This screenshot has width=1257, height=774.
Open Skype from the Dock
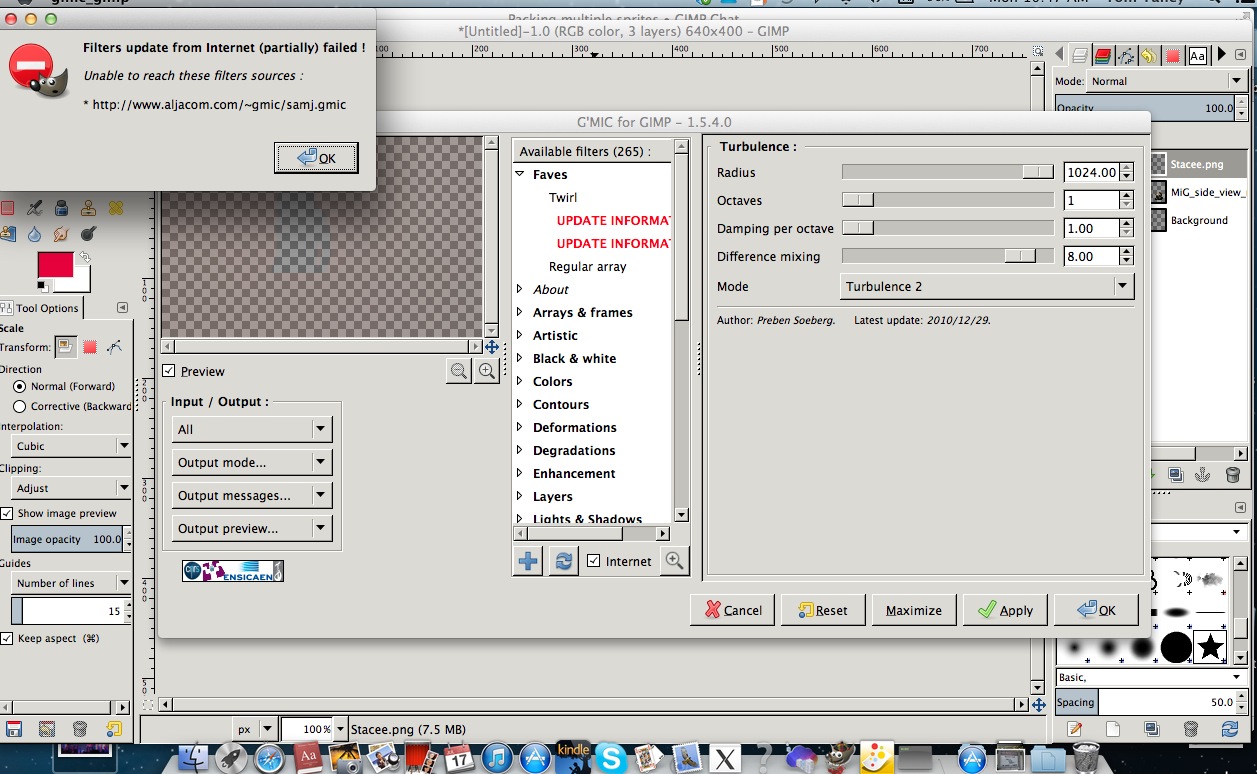tap(610, 758)
